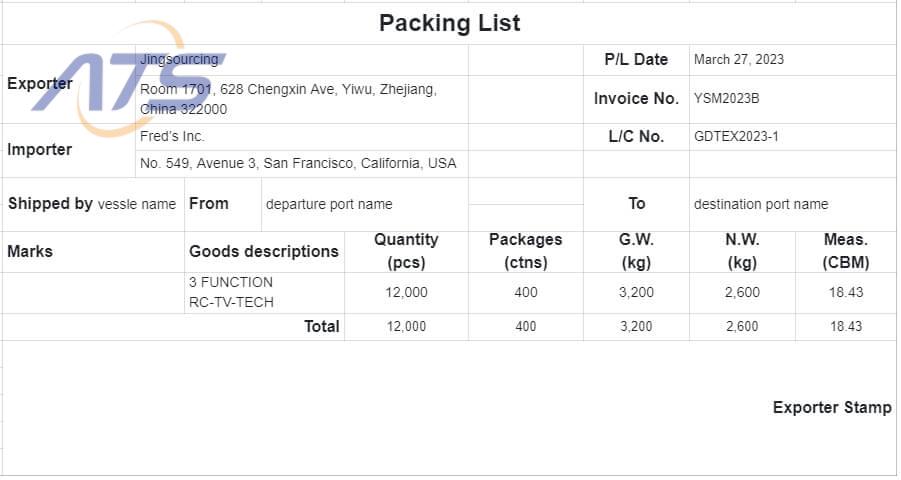901x480 pixels.
Task: Select the San Francisco importer address cell
Action: pyautogui.click(x=302, y=163)
